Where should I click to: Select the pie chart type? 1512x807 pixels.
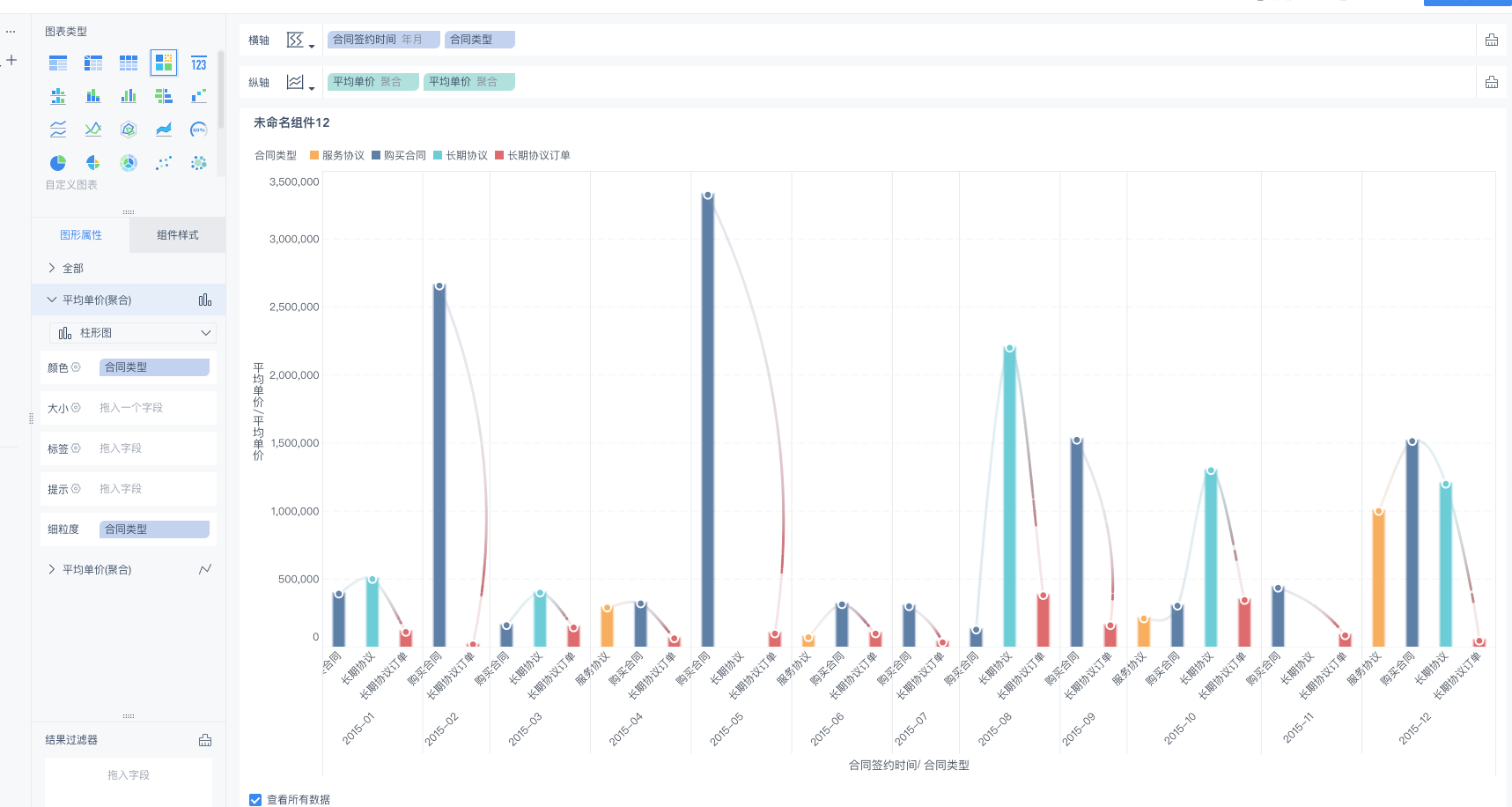[58, 163]
